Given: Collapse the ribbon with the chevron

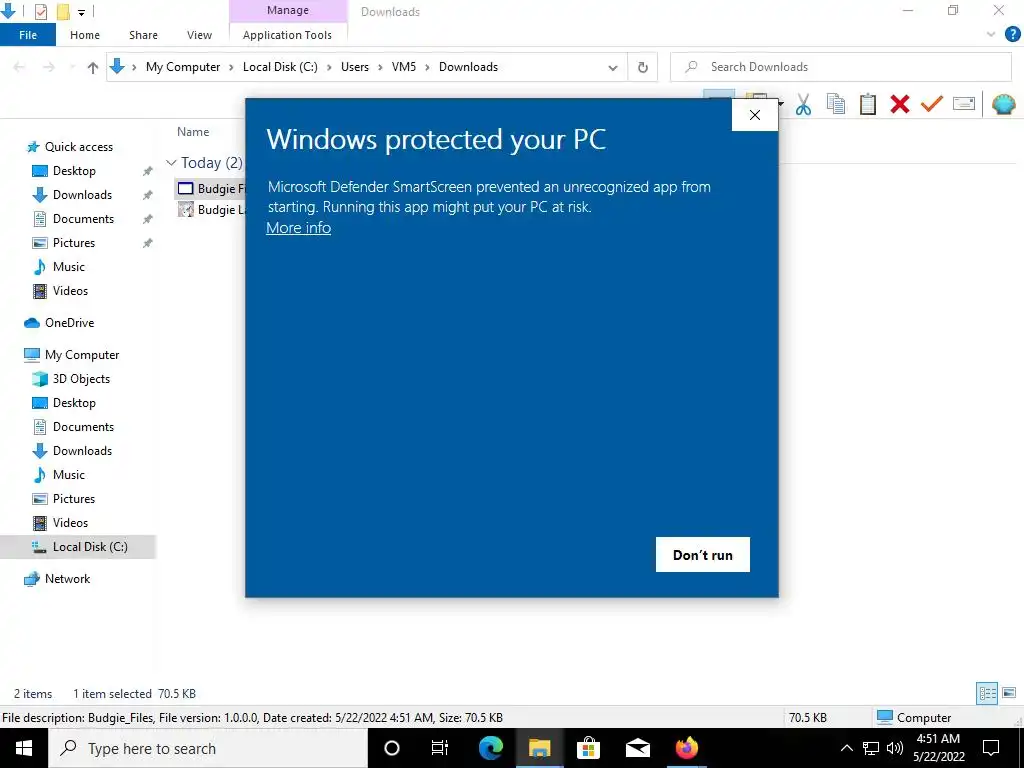Looking at the screenshot, I should tap(991, 35).
